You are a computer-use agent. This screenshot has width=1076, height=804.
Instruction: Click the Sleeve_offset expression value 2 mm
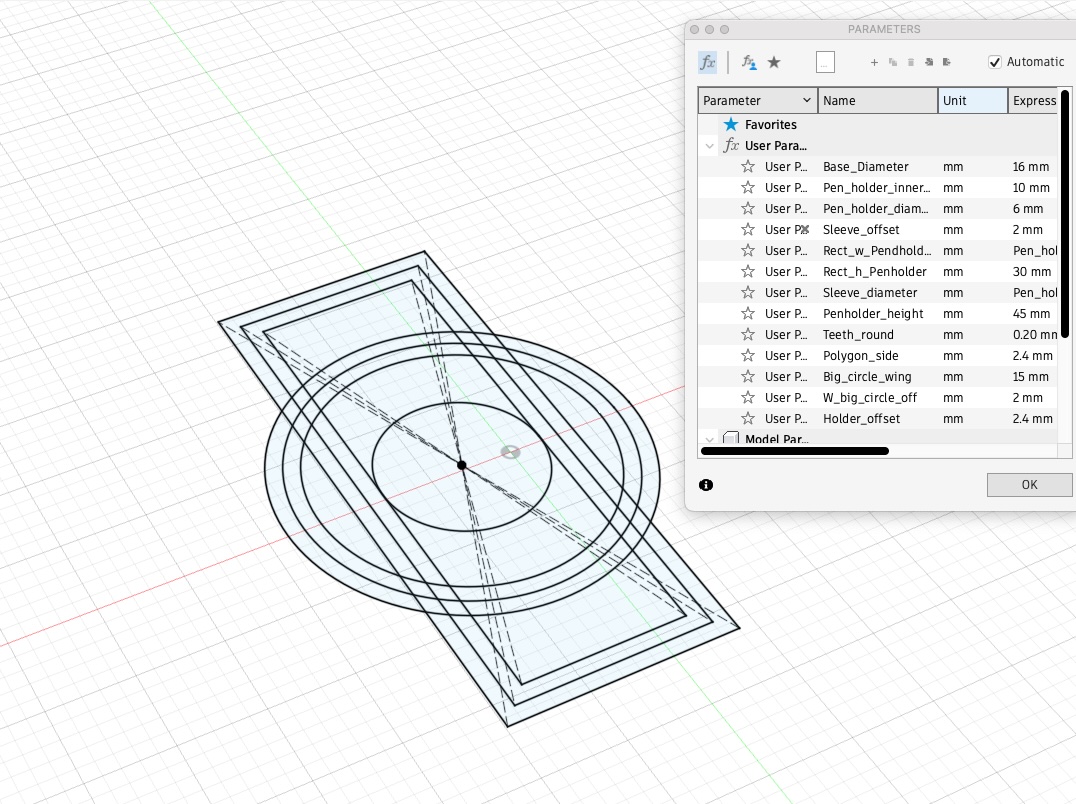pyautogui.click(x=1028, y=230)
